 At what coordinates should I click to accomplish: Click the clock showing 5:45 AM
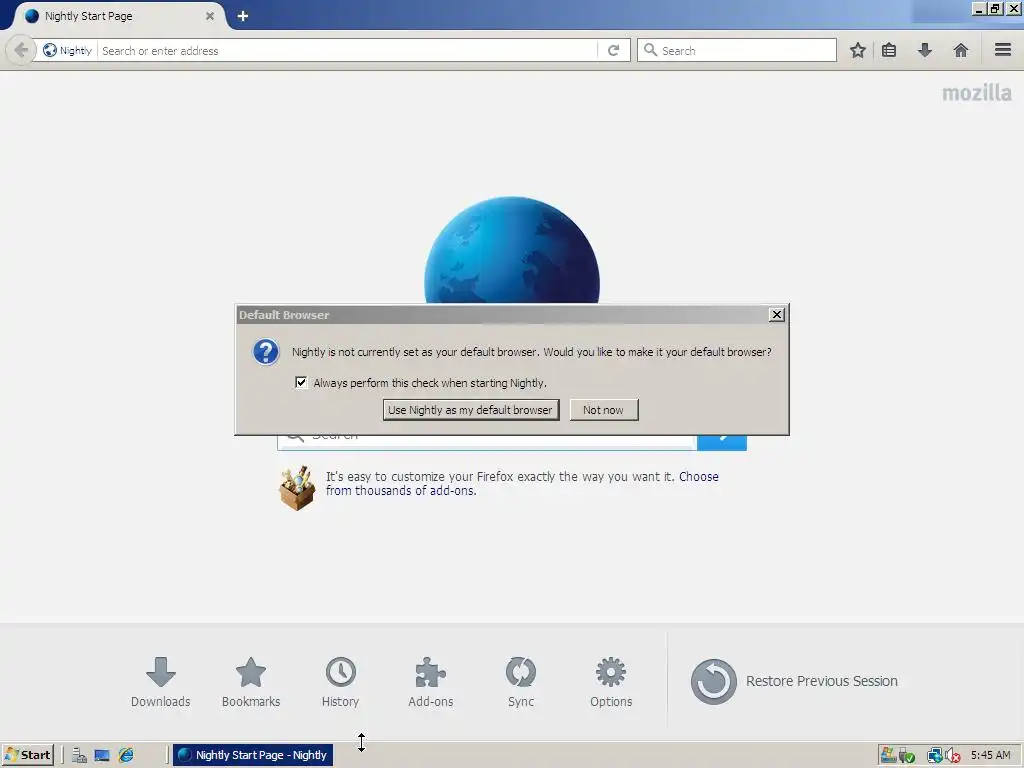point(990,755)
